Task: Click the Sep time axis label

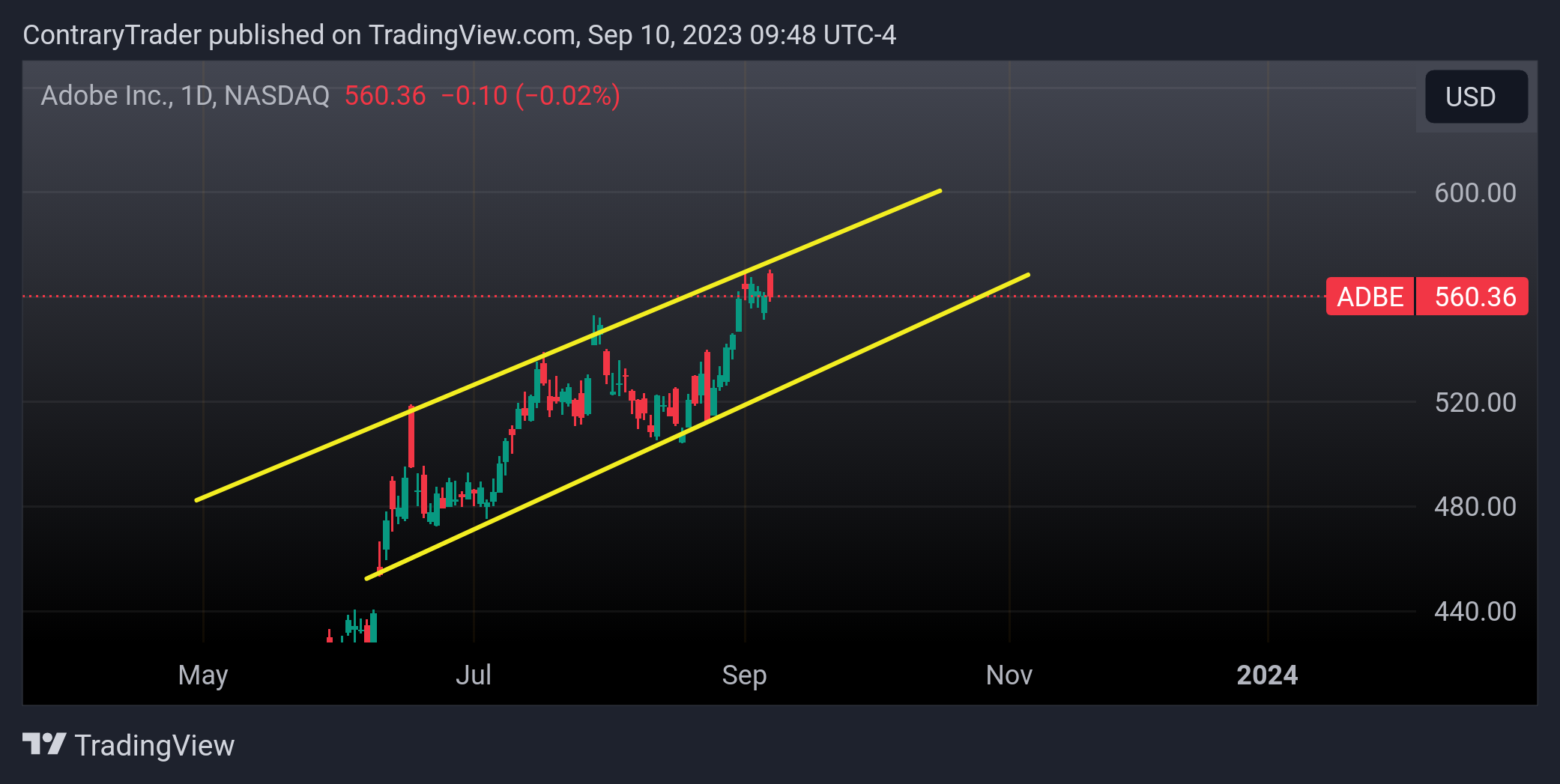Action: click(x=744, y=675)
